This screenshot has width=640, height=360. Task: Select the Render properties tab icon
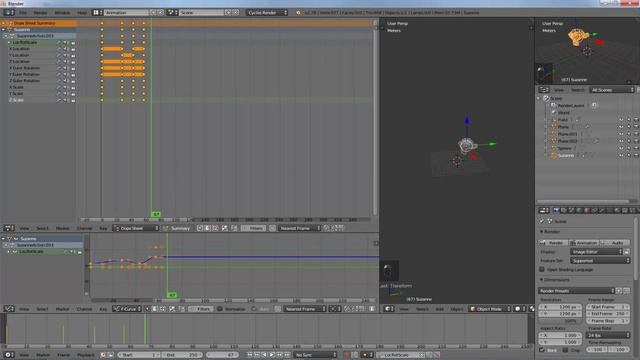[x=556, y=211]
